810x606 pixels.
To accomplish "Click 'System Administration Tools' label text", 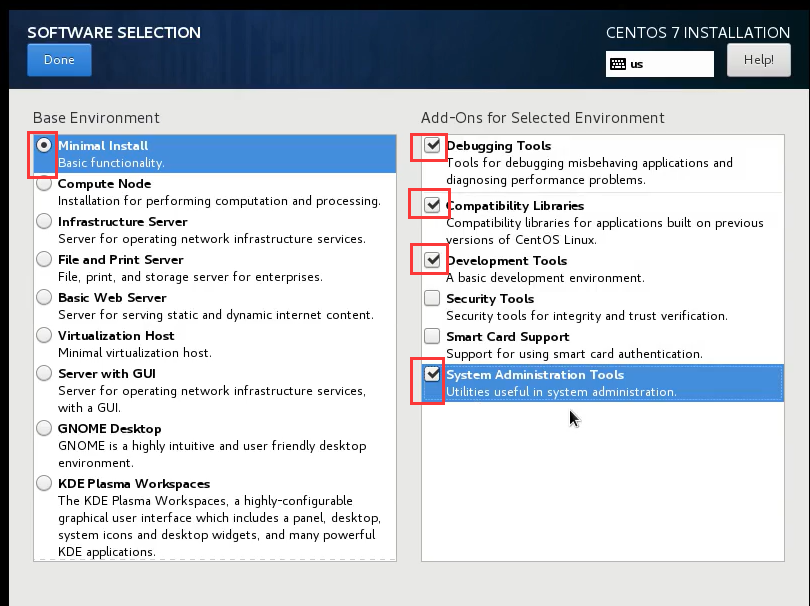I will click(535, 375).
